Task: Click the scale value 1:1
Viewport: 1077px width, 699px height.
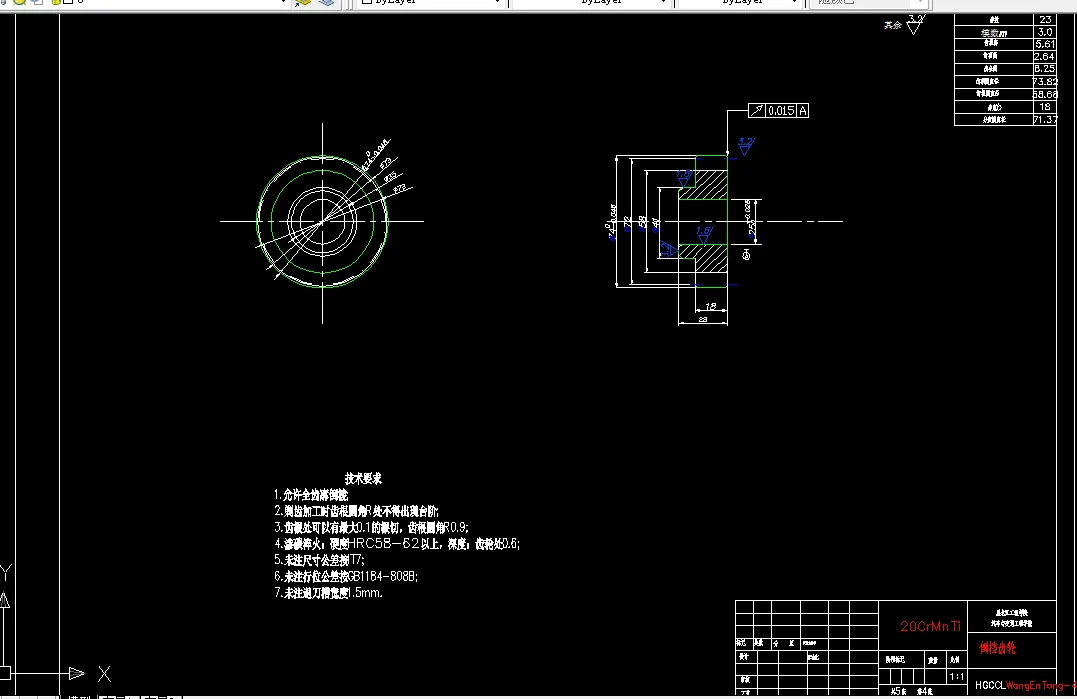Action: (x=956, y=677)
